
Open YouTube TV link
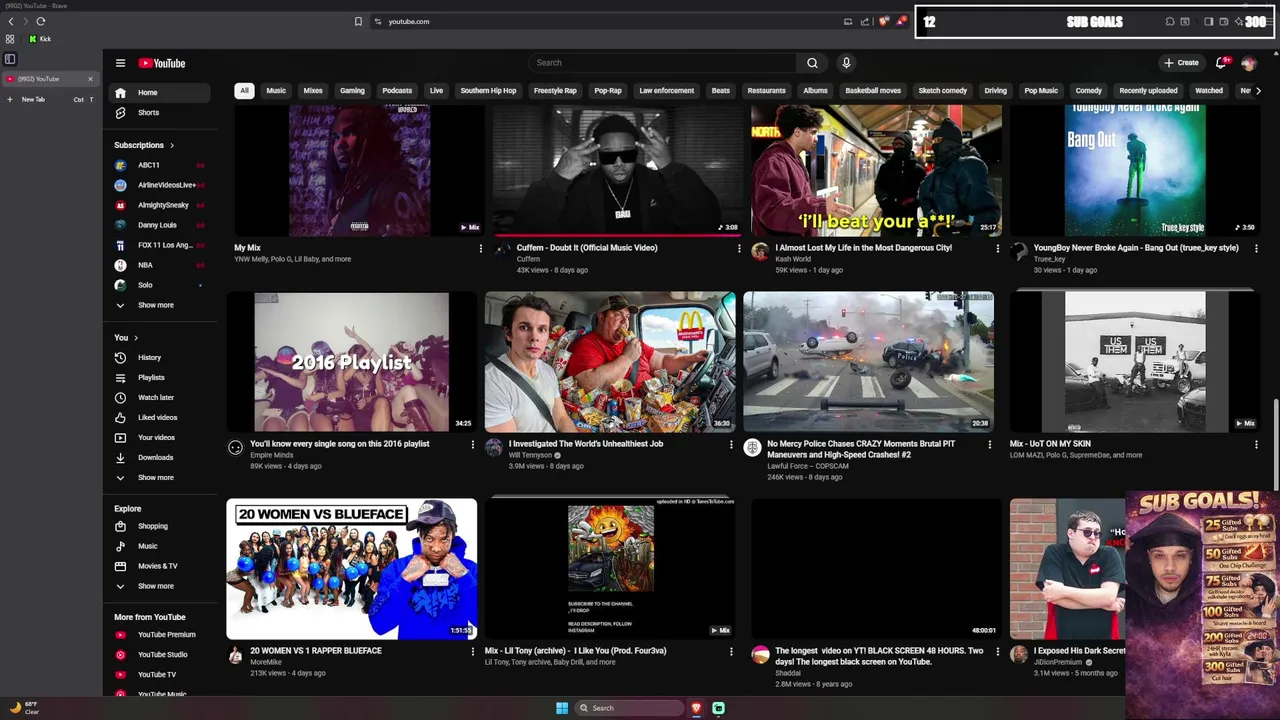pyautogui.click(x=160, y=674)
